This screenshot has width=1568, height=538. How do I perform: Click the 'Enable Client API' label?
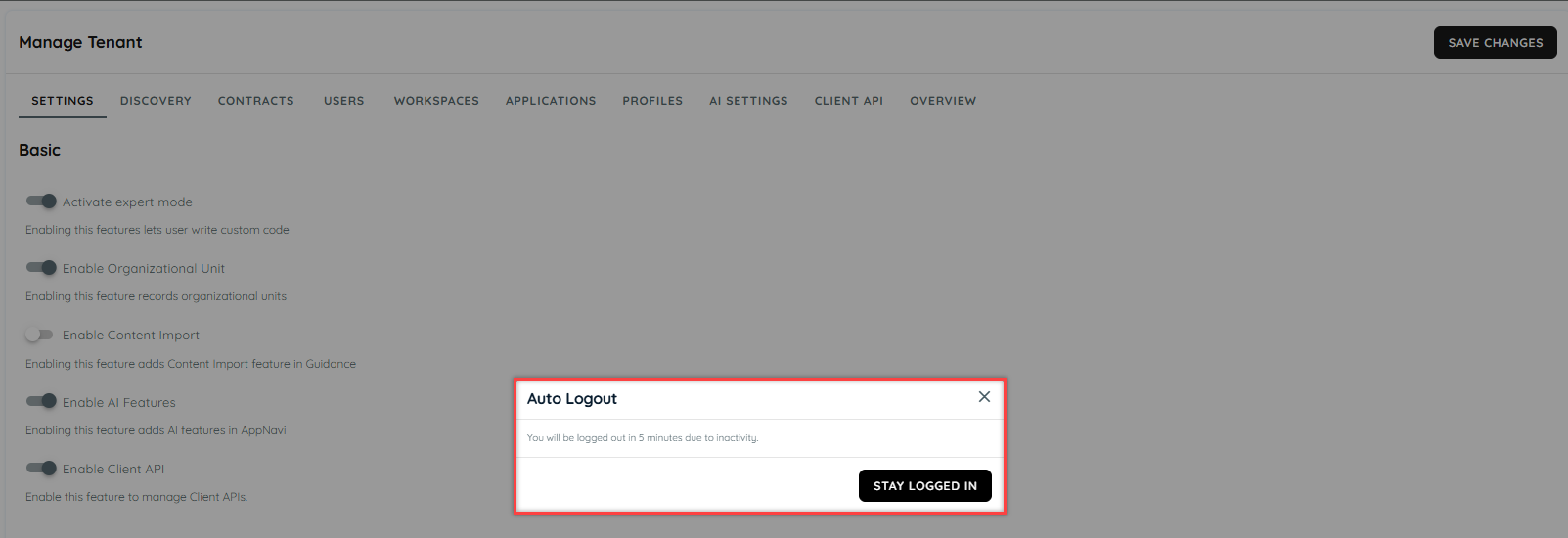[x=113, y=469]
